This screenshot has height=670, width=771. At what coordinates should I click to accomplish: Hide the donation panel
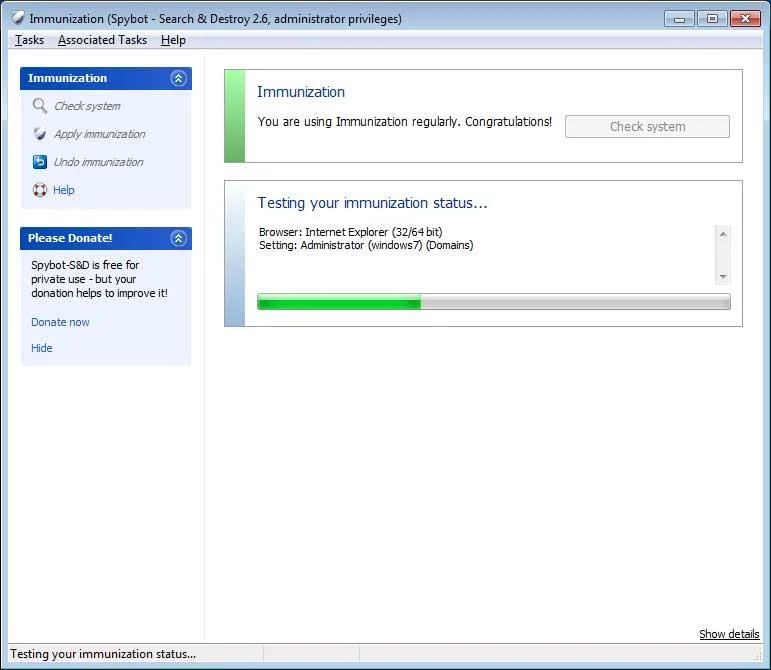click(42, 348)
